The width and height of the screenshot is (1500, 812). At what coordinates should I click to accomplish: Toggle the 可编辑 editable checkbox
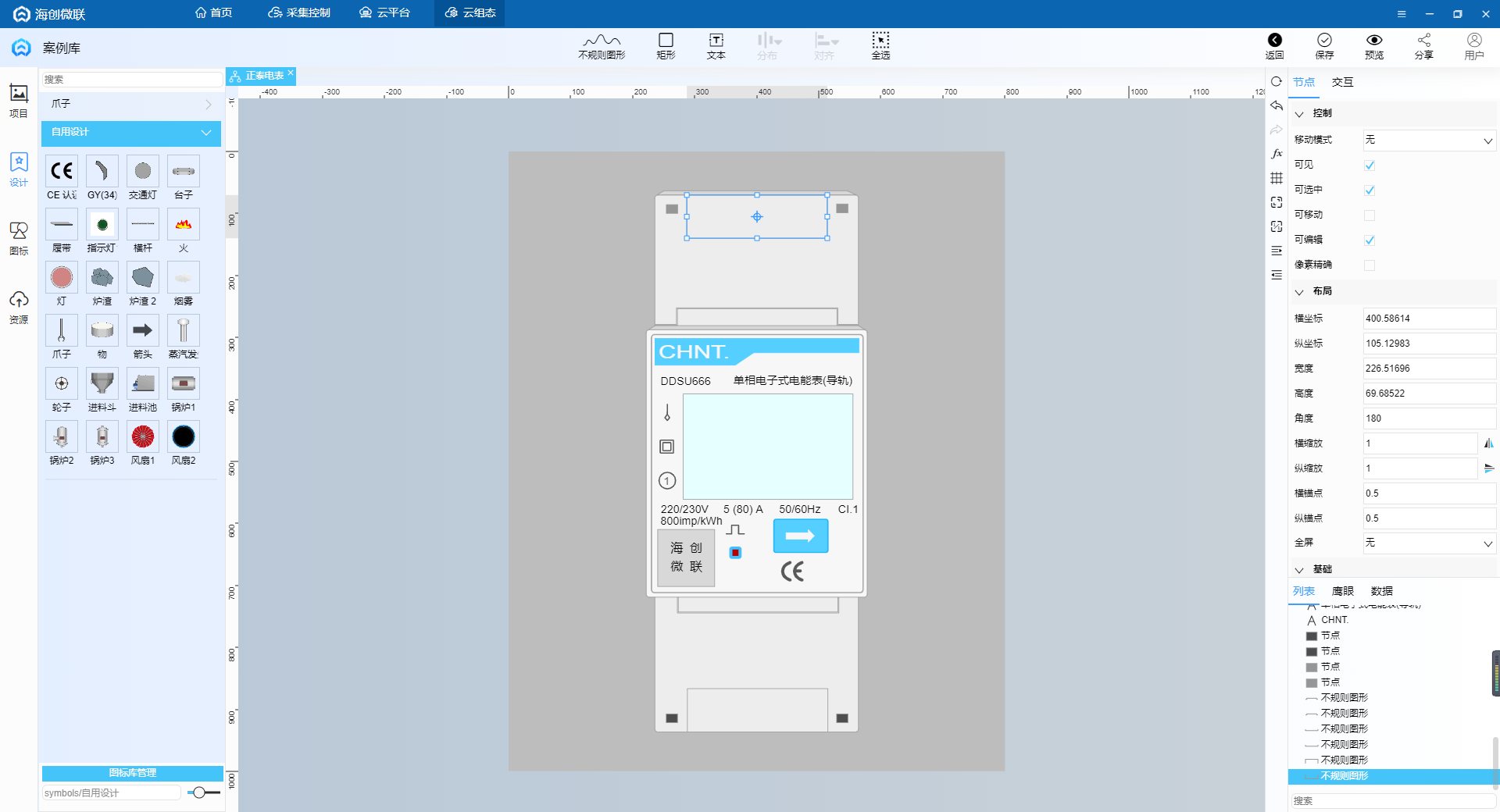[x=1370, y=240]
